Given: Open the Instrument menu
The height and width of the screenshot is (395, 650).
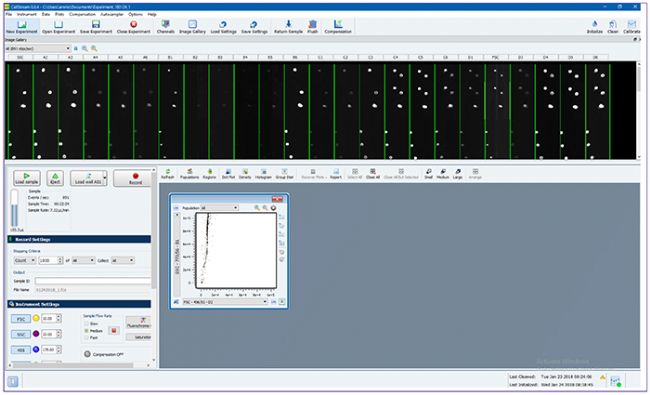Looking at the screenshot, I should (x=27, y=14).
